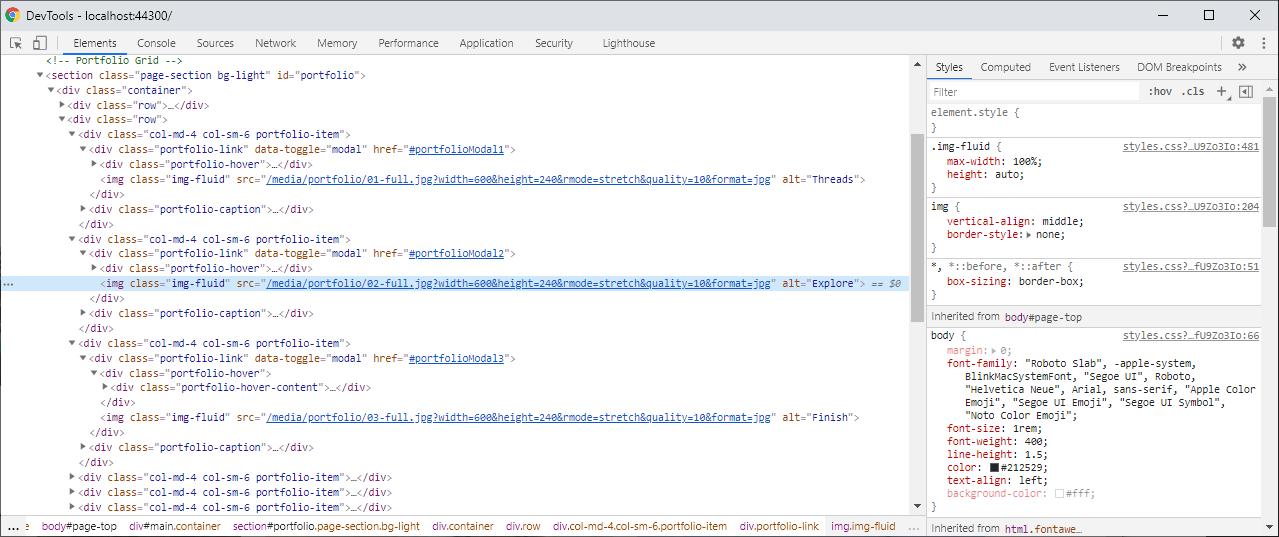Image resolution: width=1279 pixels, height=537 pixels.
Task: Click the element.style rule block
Action: coord(1096,120)
